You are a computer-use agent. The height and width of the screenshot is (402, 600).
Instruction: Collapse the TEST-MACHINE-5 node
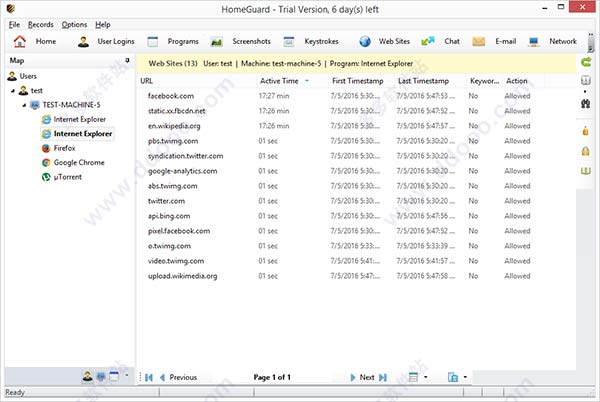tap(24, 105)
